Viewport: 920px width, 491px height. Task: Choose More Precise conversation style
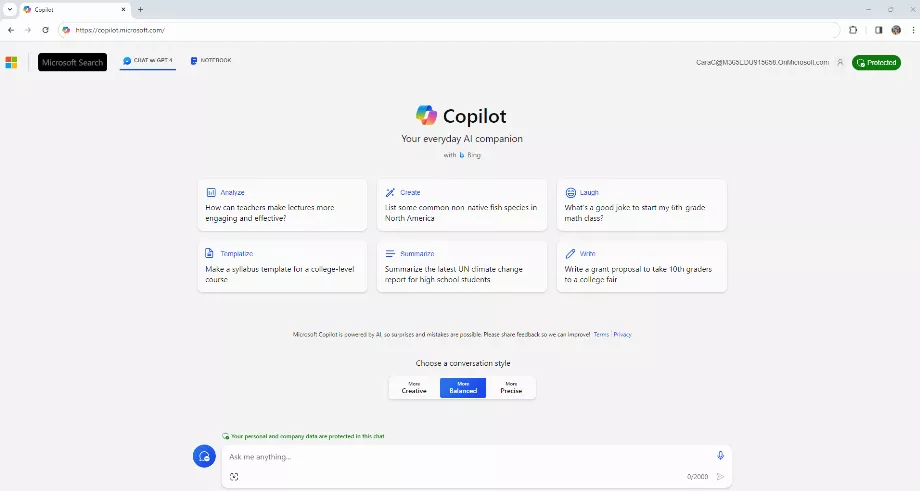[x=511, y=388]
